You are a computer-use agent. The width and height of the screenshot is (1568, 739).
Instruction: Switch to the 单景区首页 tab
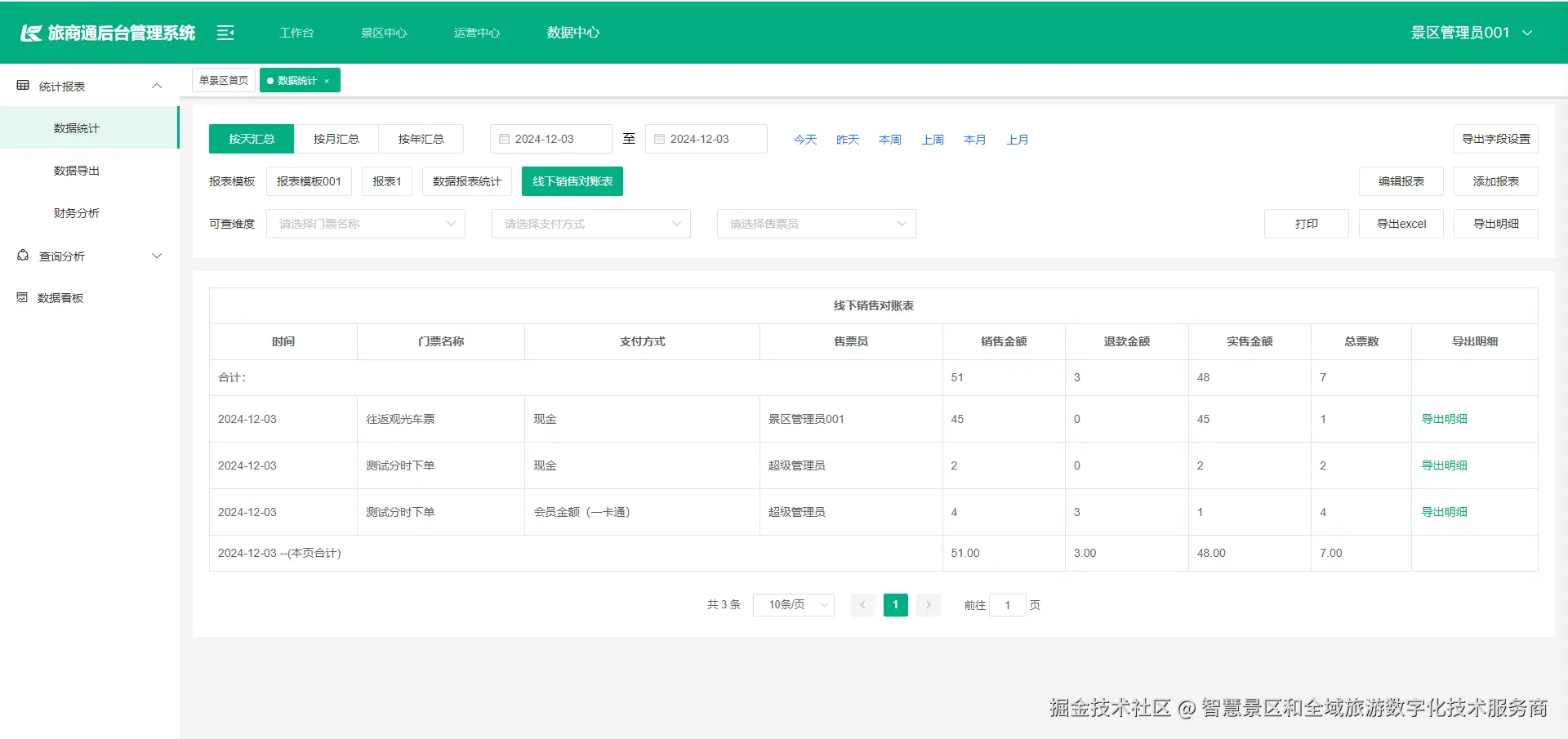[x=223, y=79]
